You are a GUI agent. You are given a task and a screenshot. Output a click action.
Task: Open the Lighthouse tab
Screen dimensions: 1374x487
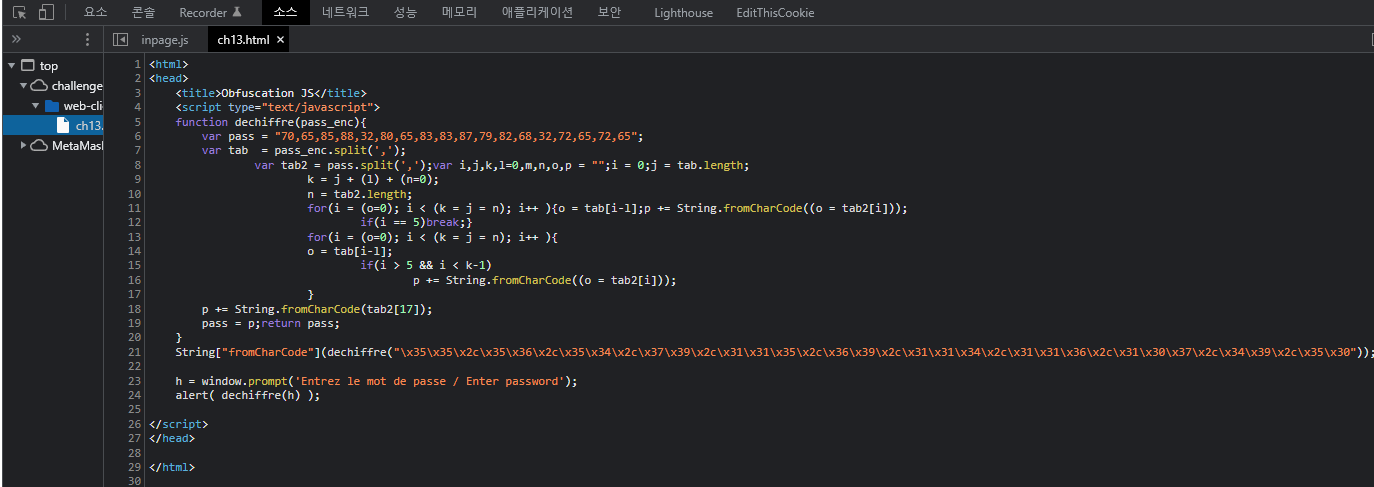tap(684, 13)
